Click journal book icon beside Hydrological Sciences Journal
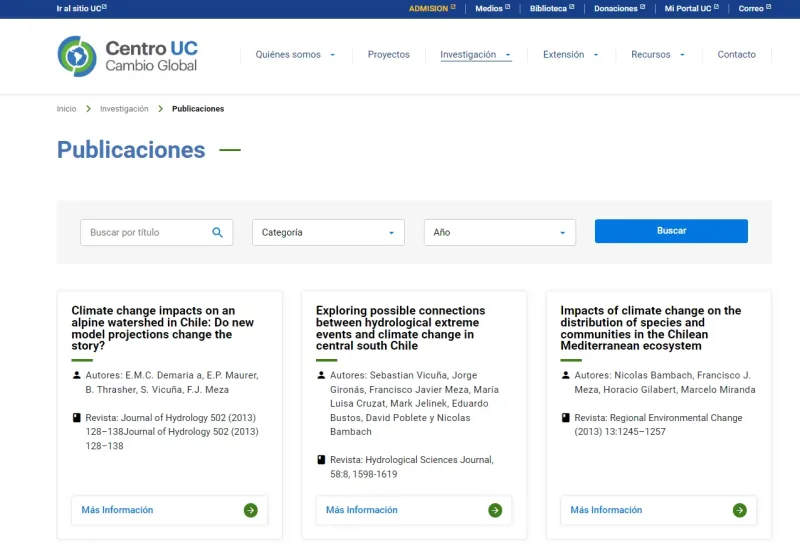The image size is (800, 547). click(321, 460)
